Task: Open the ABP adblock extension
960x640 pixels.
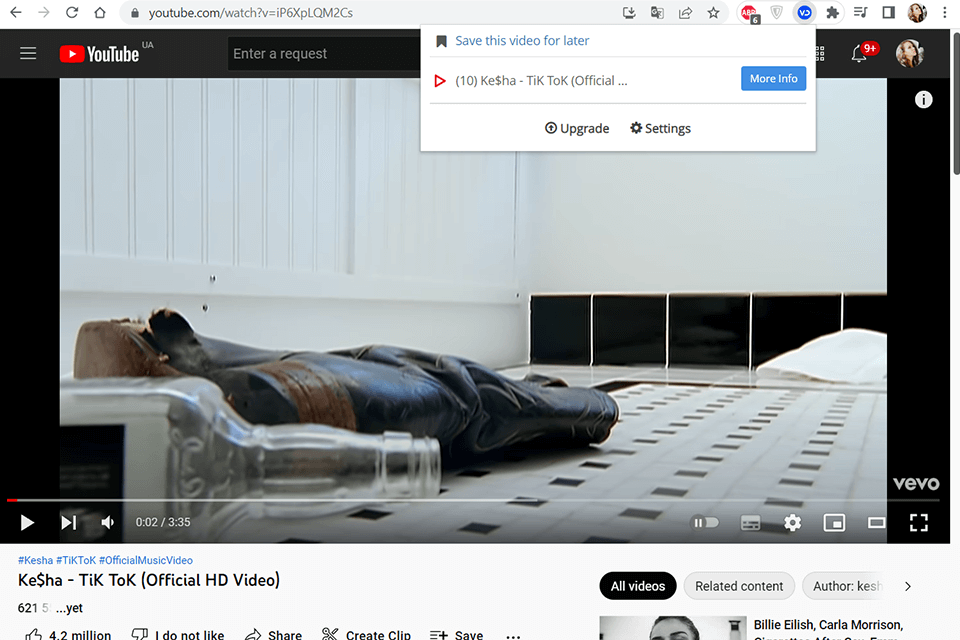Action: point(749,13)
